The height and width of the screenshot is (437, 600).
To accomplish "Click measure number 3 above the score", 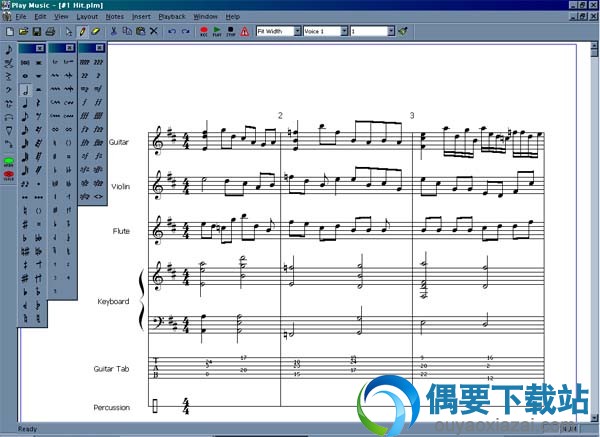I will pos(412,115).
